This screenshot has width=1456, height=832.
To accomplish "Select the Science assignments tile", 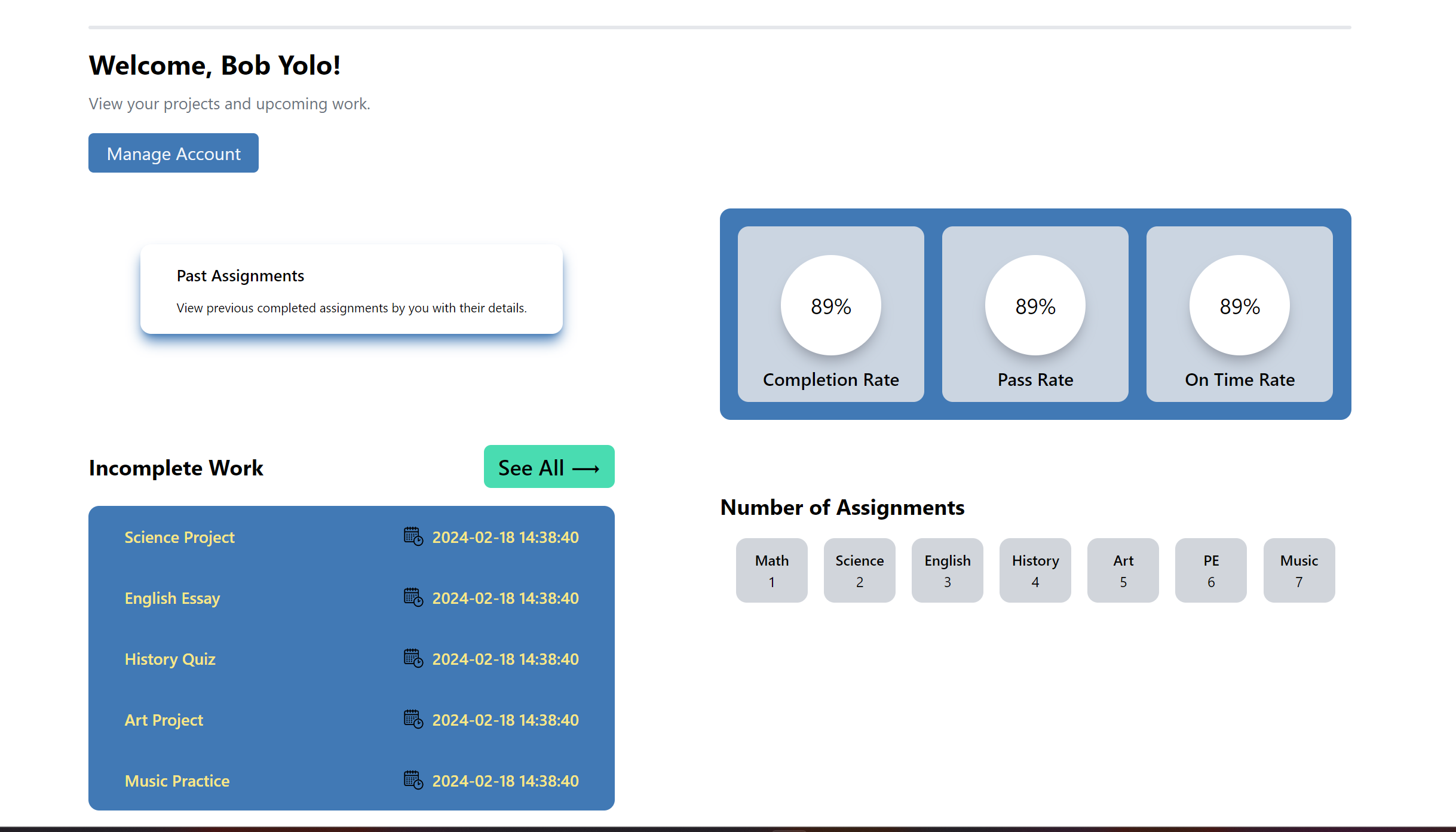I will click(859, 570).
